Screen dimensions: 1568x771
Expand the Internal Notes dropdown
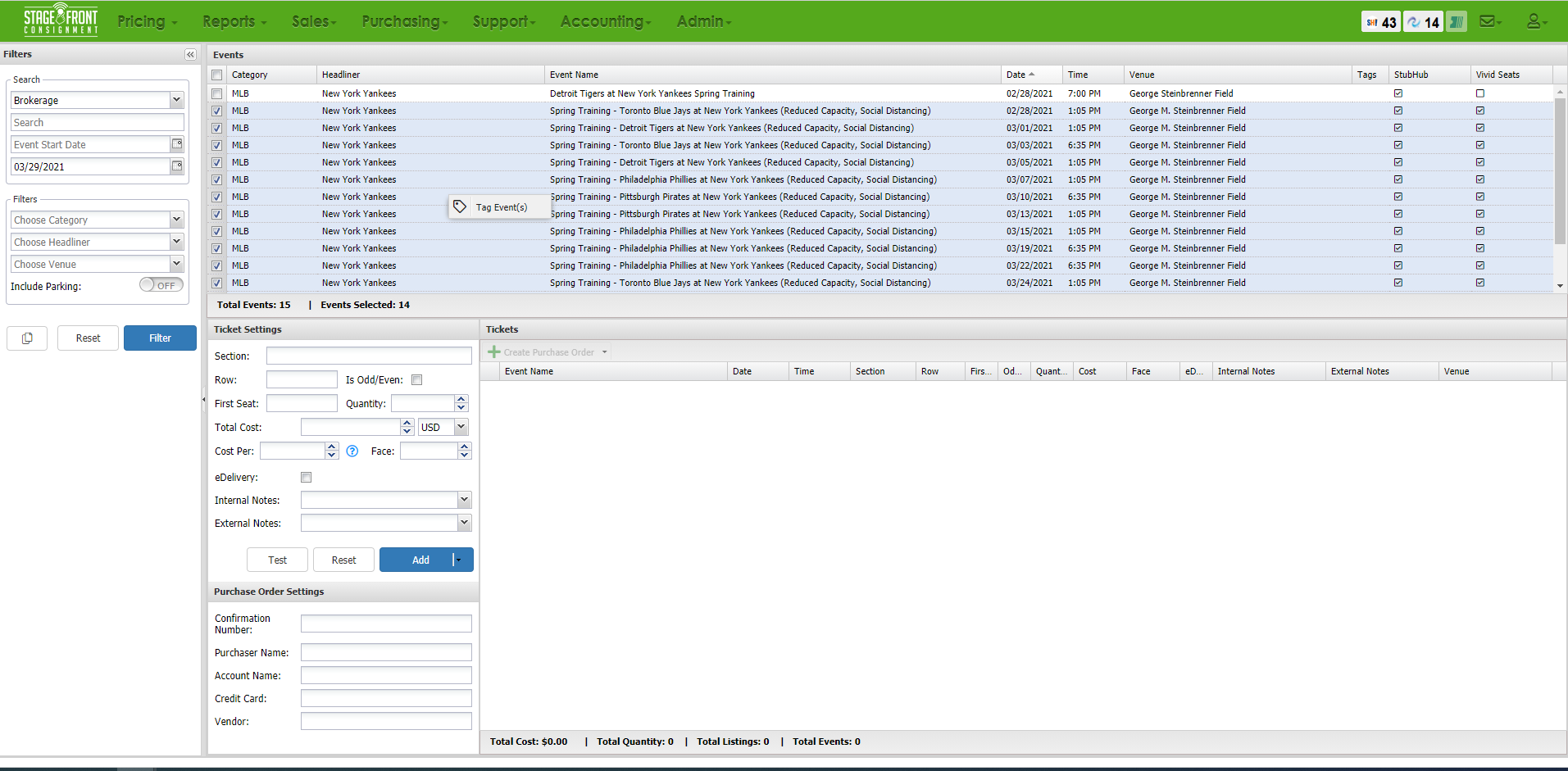click(465, 500)
